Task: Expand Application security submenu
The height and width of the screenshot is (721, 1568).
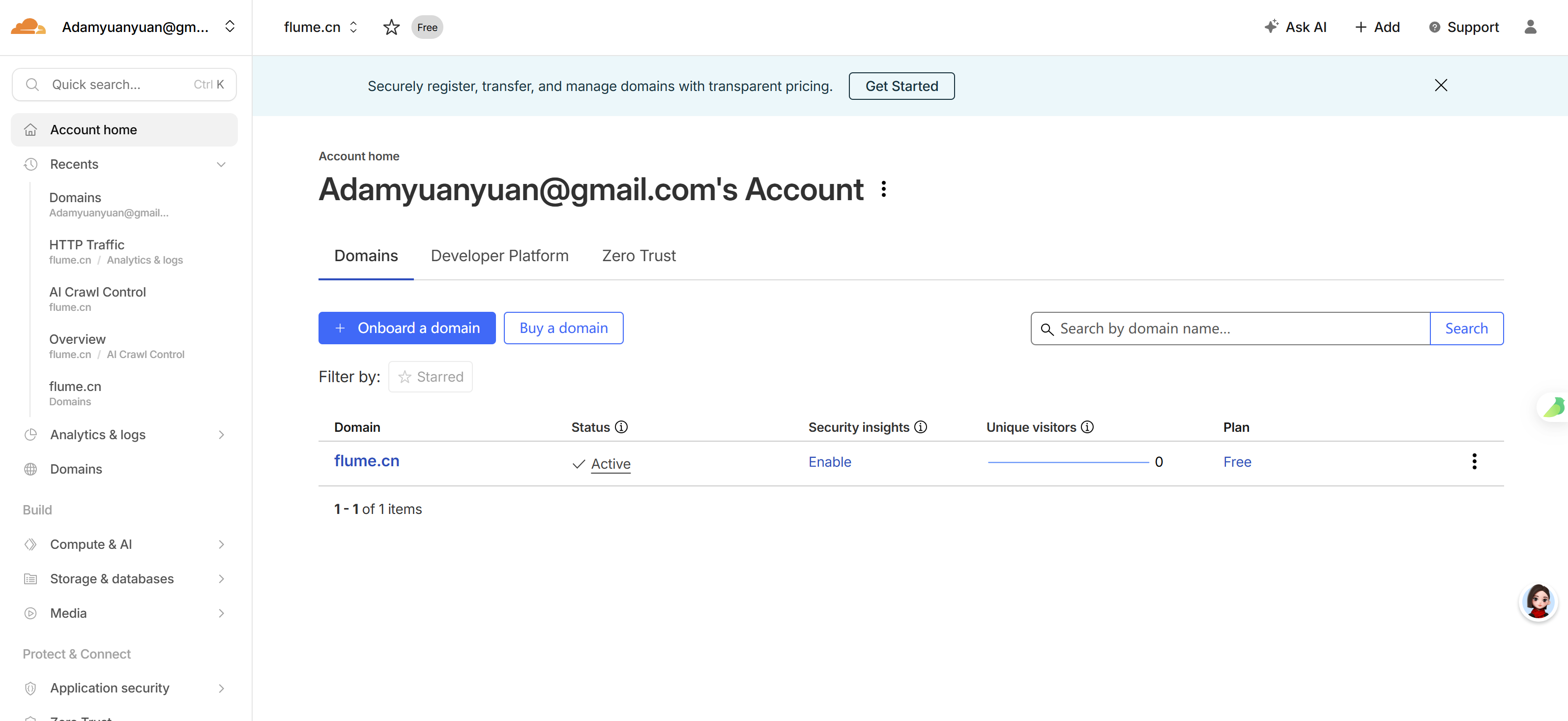Action: [221, 688]
